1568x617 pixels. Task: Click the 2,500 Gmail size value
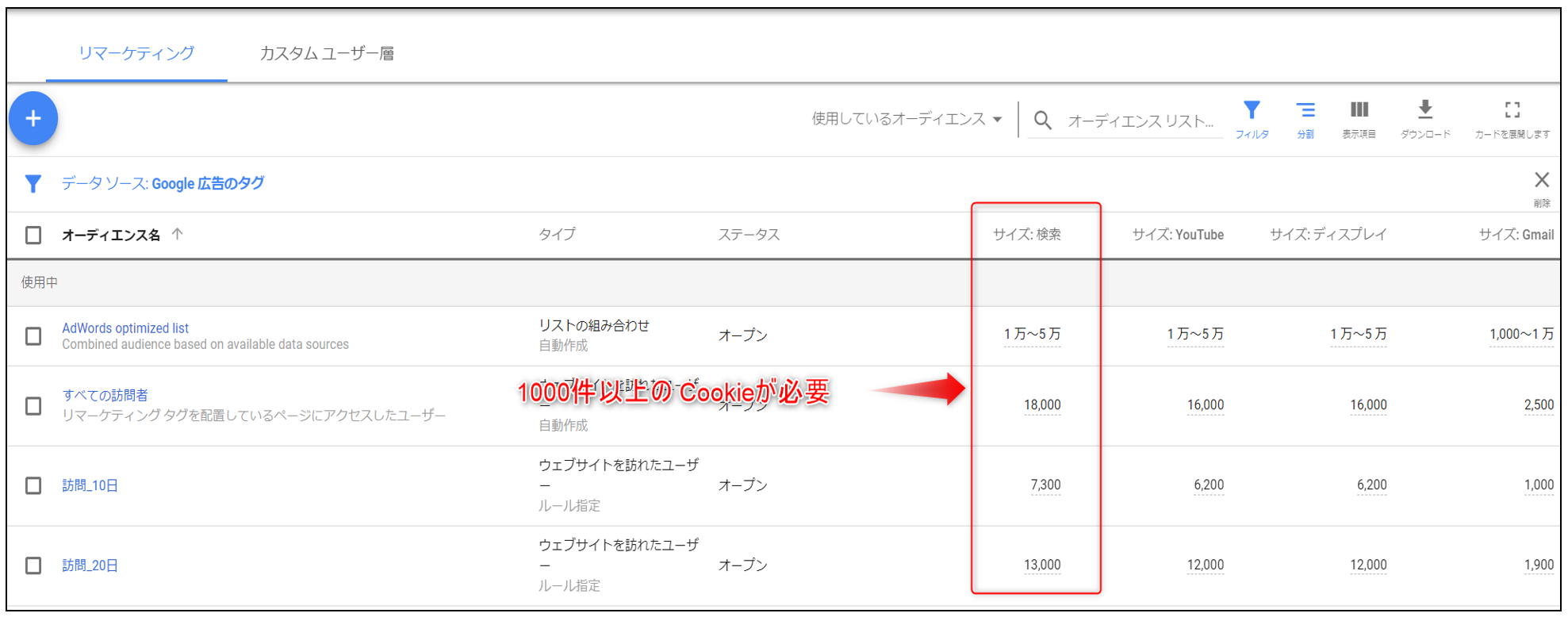point(1539,405)
